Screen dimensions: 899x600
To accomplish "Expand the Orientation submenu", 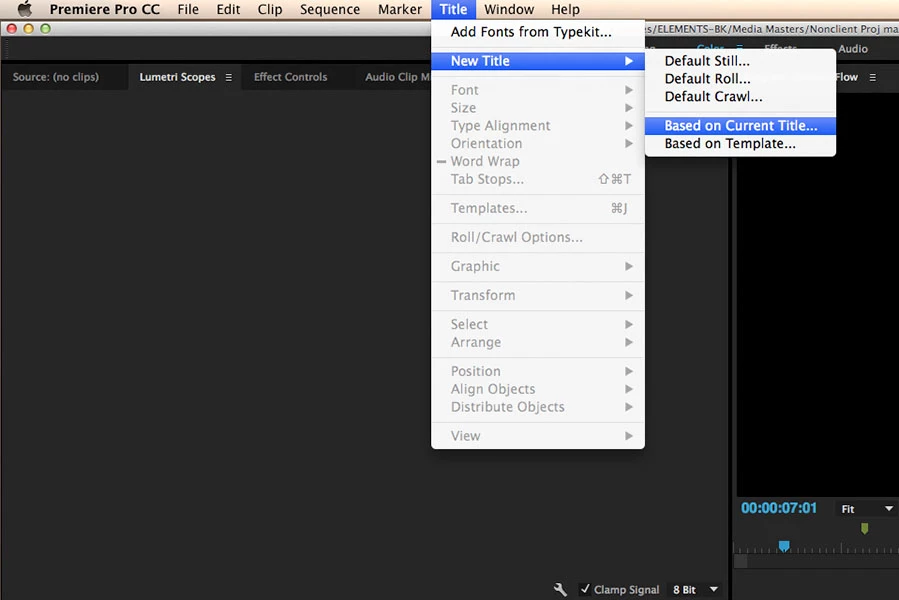I will click(538, 143).
